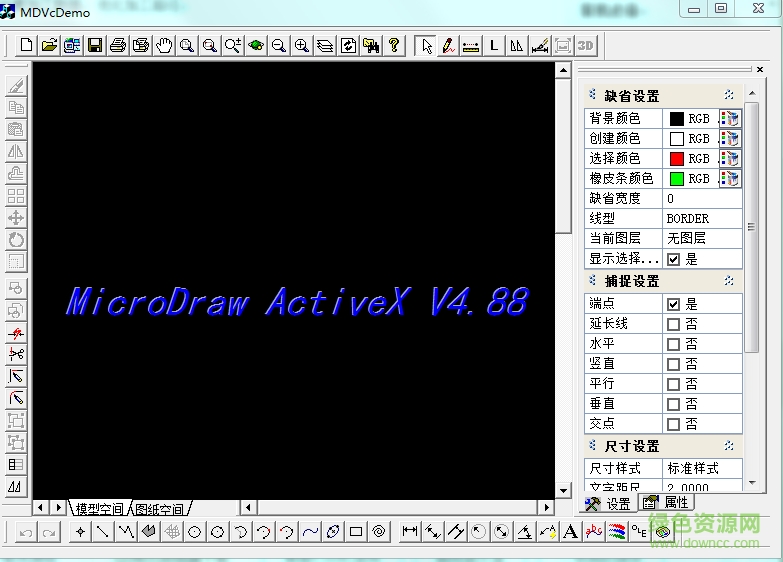Select the Mirror tool in left toolbar

(16, 151)
